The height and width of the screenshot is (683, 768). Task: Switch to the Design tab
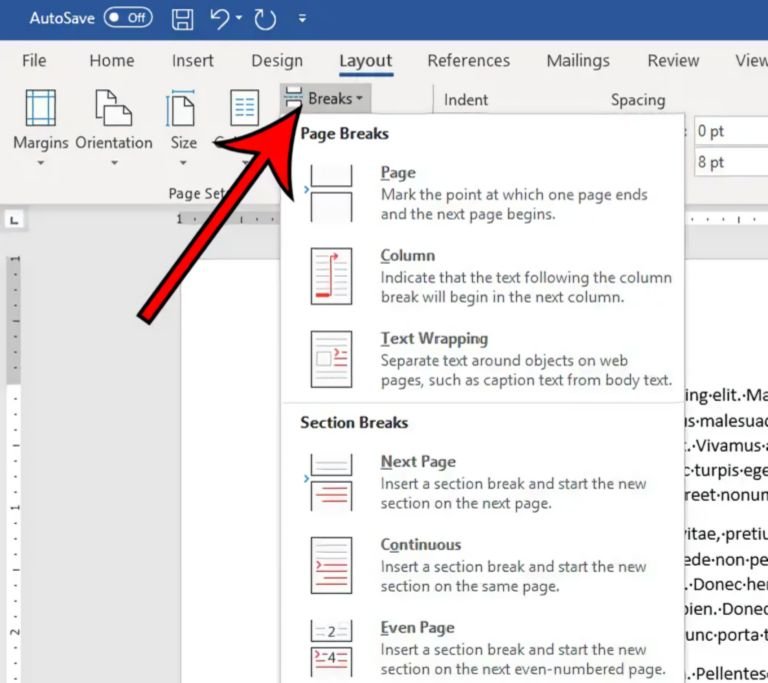coord(277,61)
